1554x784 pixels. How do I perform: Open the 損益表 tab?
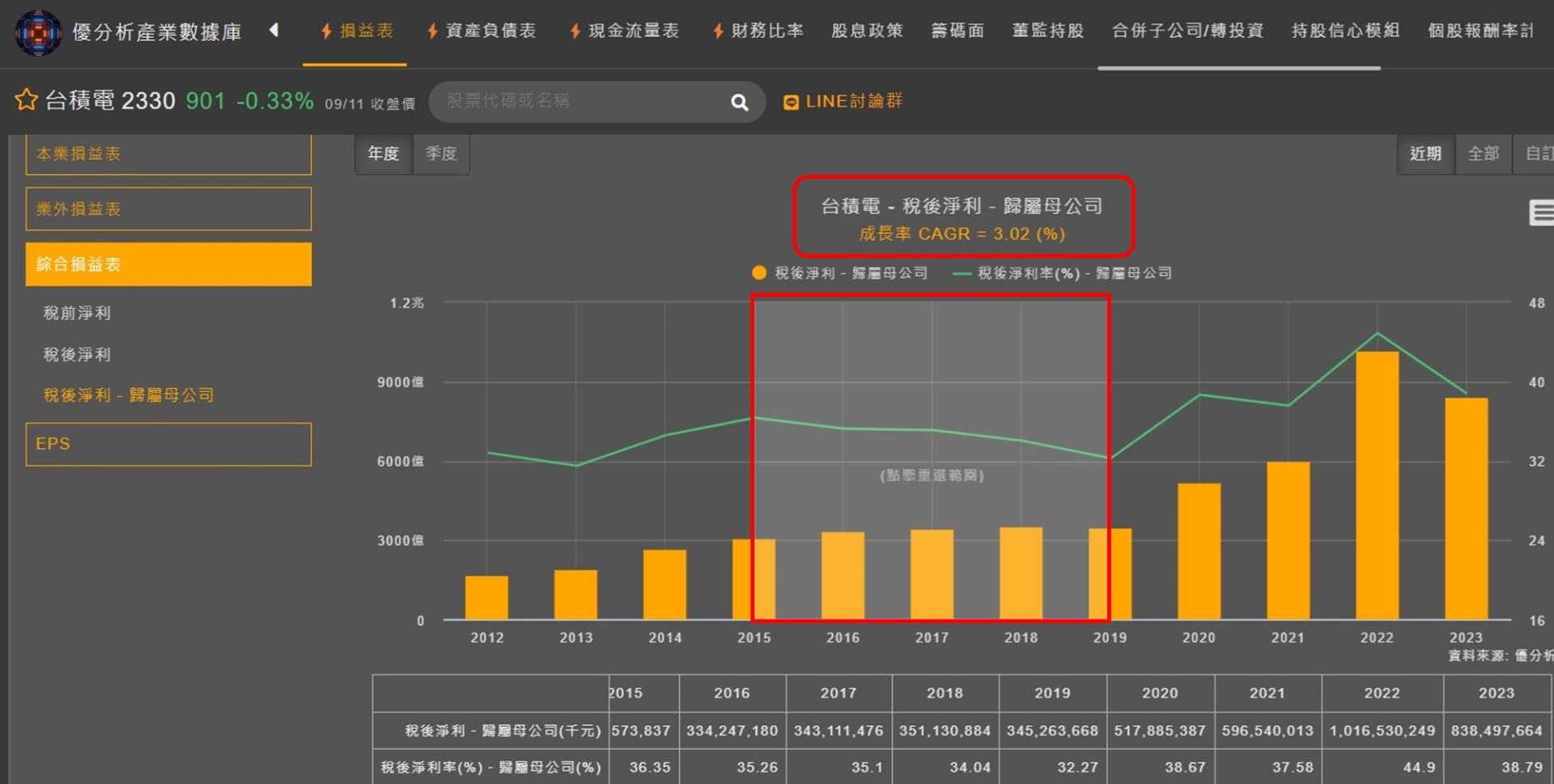(356, 31)
